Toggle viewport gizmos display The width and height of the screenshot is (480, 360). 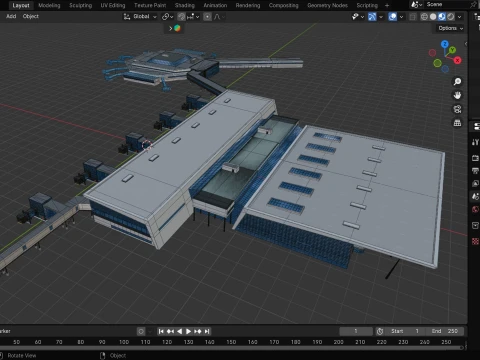tap(372, 17)
